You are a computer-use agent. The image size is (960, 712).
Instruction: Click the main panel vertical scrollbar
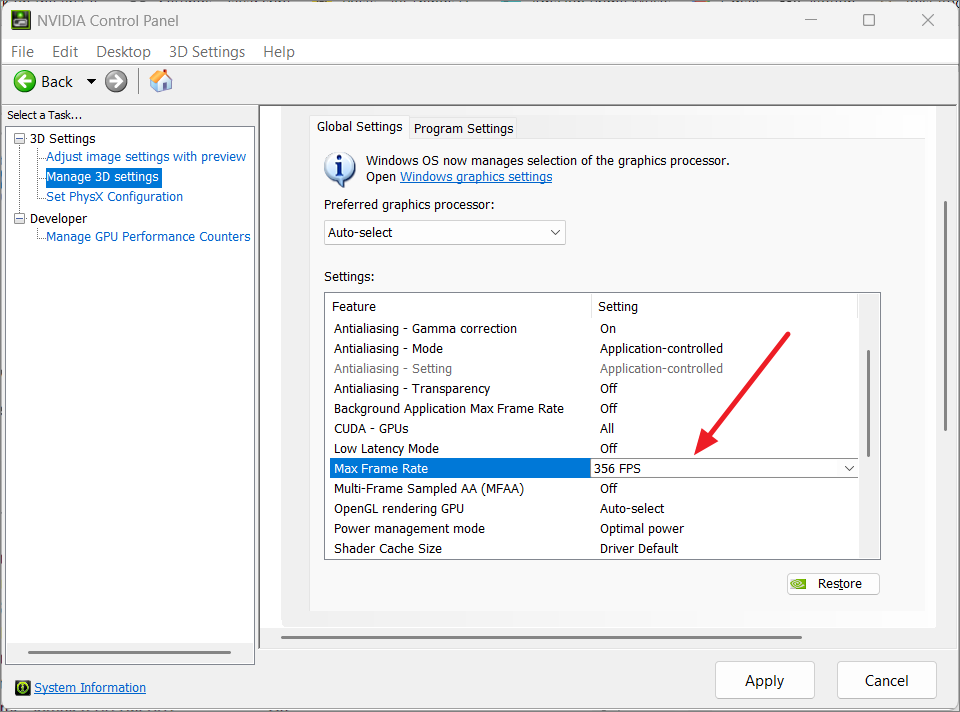pos(945,315)
